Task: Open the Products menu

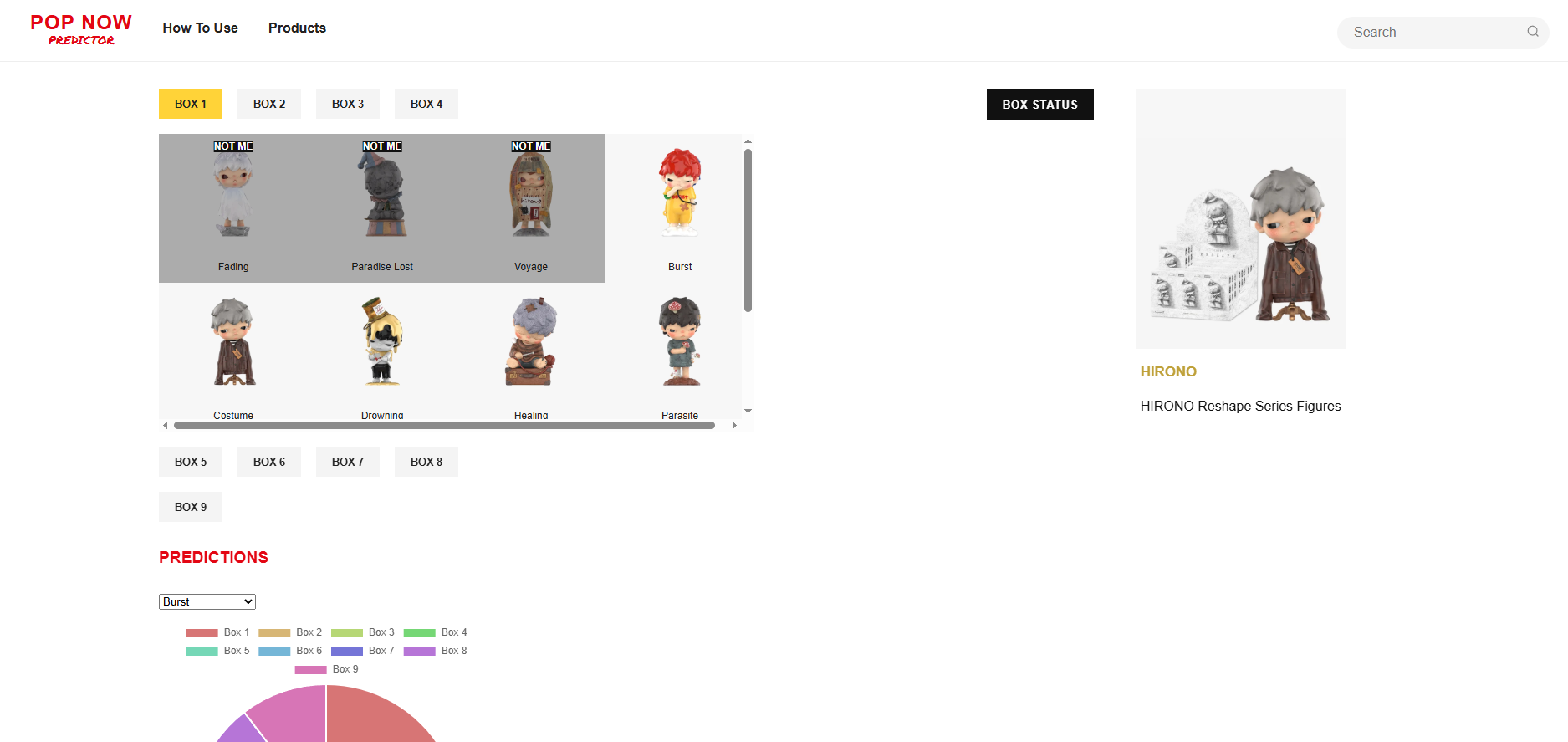Action: (x=297, y=28)
